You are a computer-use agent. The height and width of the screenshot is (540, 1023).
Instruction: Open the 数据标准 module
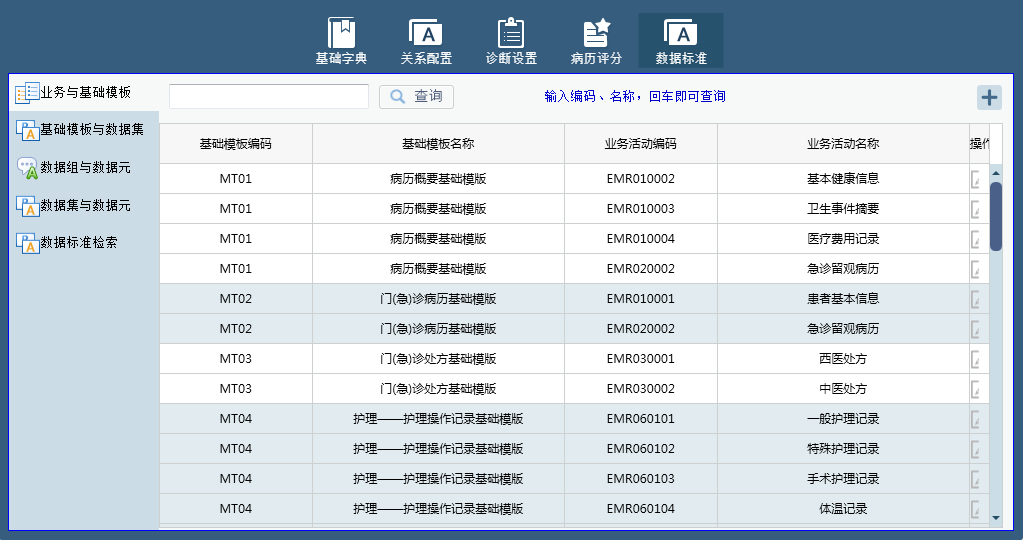pyautogui.click(x=680, y=41)
